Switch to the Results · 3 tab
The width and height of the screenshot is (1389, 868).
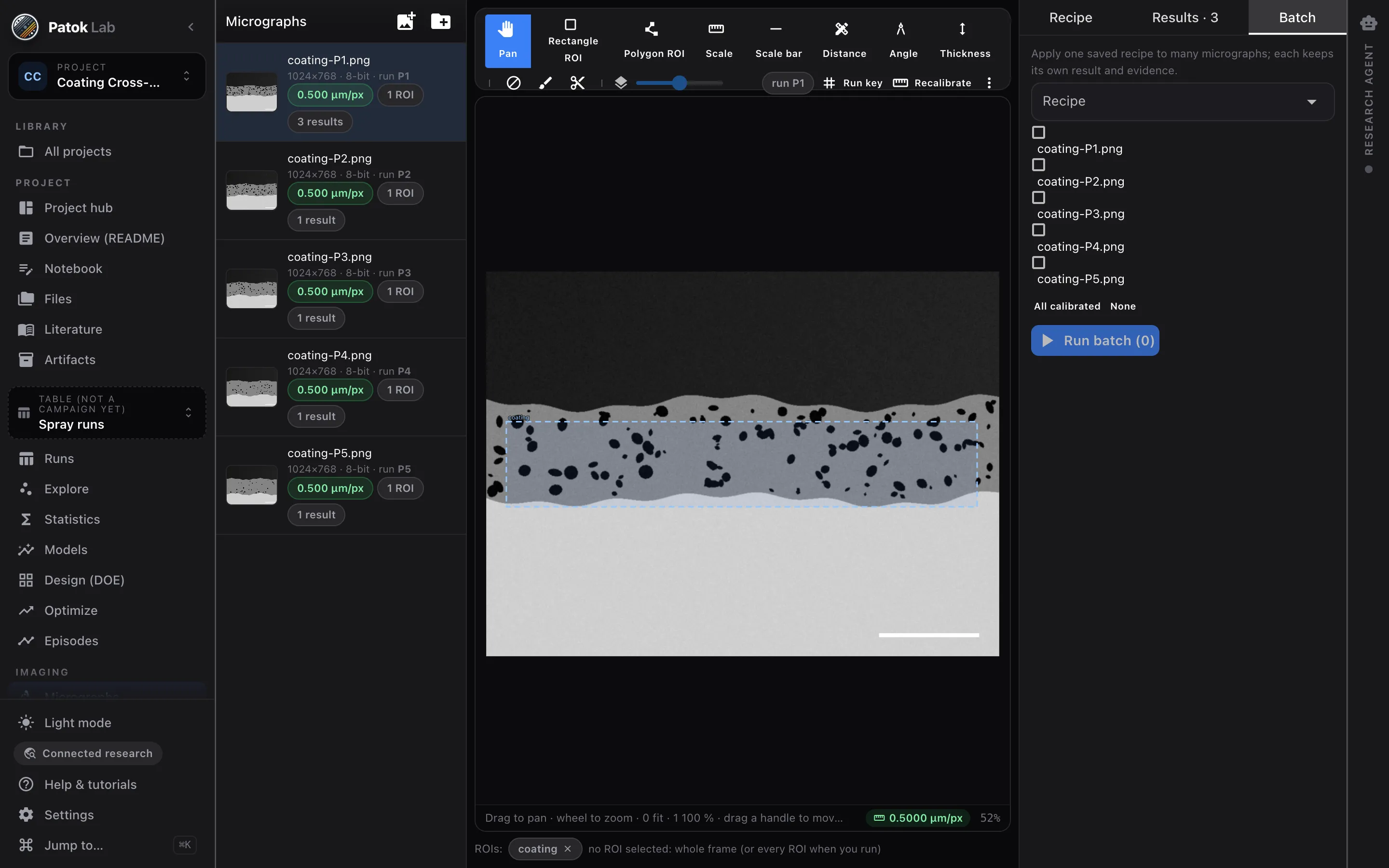(1185, 18)
